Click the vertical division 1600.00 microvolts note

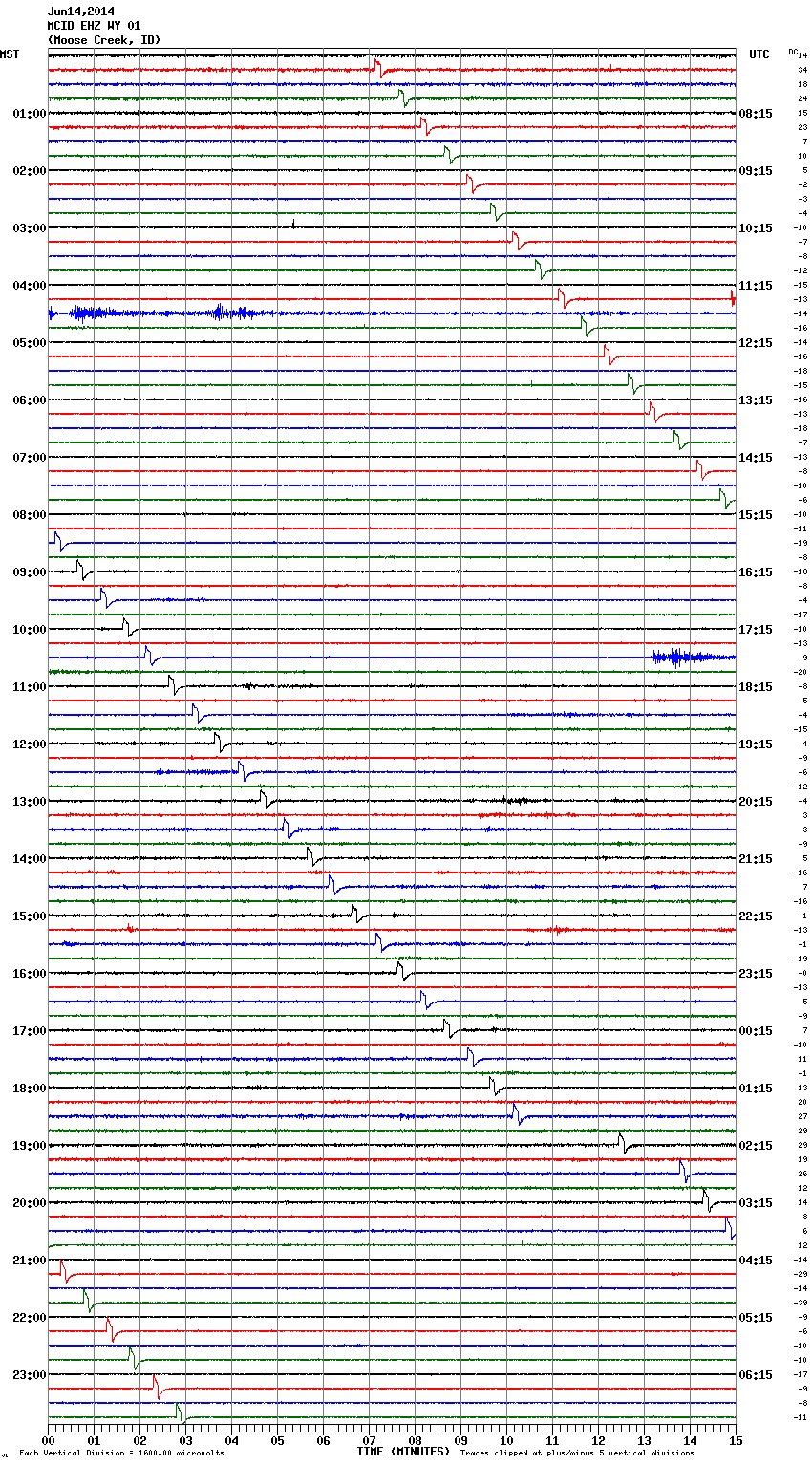tap(121, 1453)
